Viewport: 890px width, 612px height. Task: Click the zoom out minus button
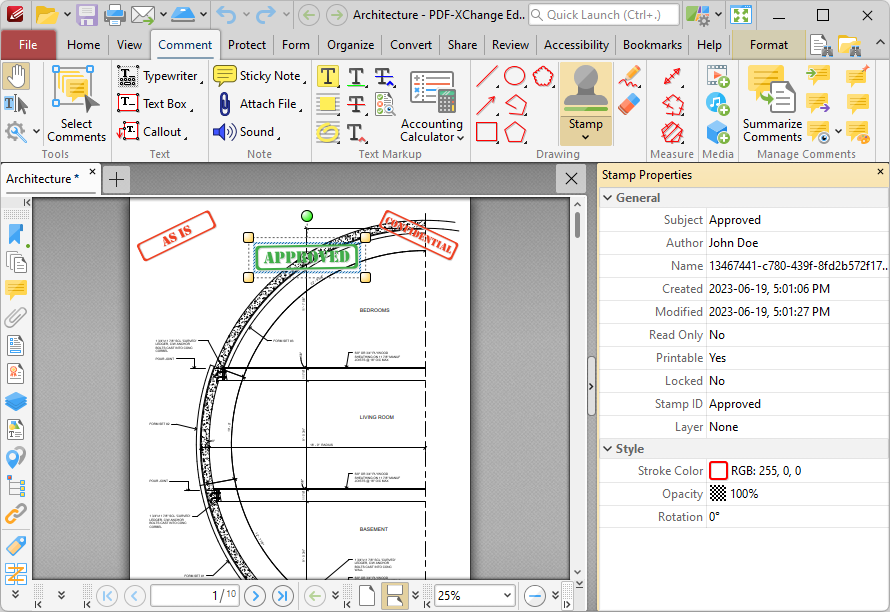535,596
